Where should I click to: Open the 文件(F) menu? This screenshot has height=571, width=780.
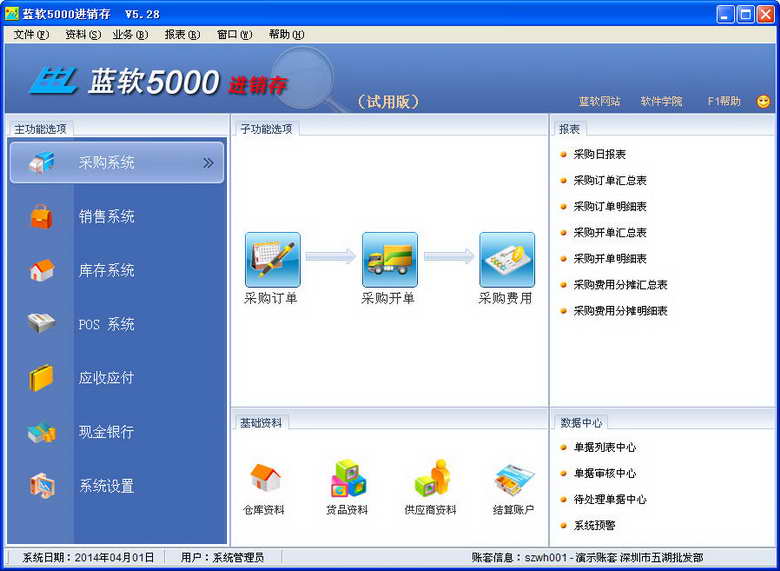[x=31, y=35]
